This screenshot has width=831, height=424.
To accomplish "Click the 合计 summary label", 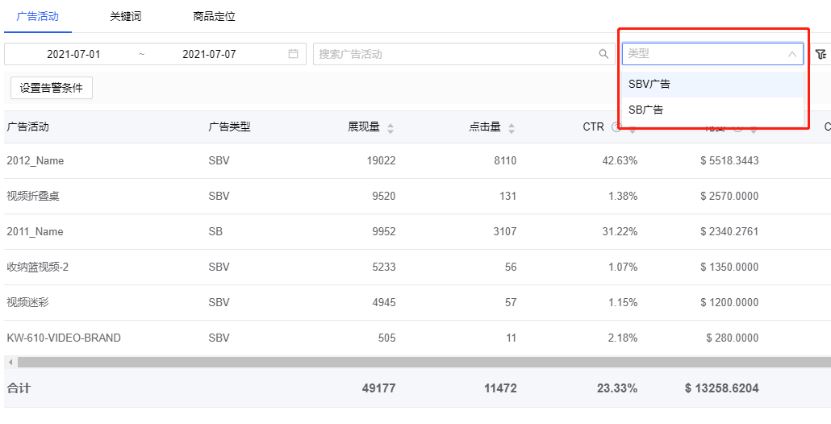I will click(x=19, y=388).
